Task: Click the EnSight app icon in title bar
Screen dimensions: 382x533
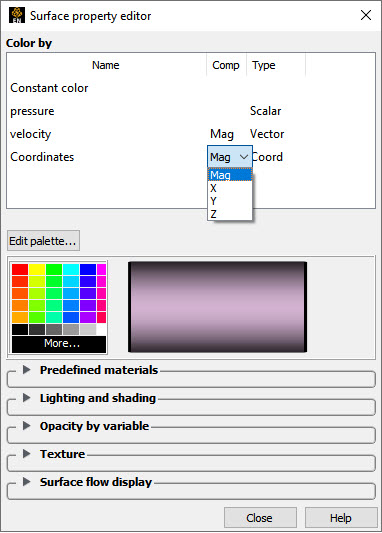Action: point(17,15)
